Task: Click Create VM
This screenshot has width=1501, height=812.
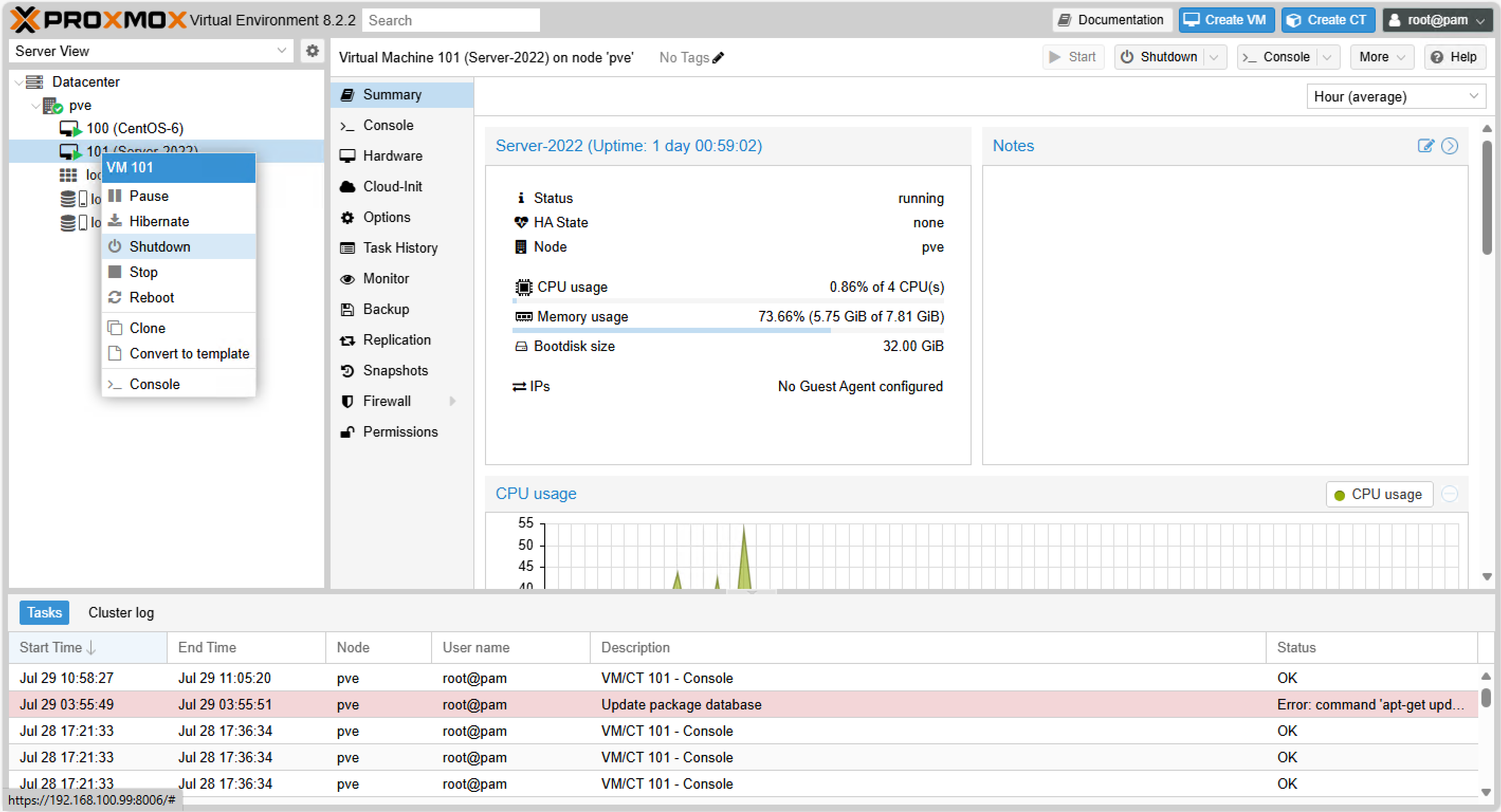Action: click(1227, 20)
